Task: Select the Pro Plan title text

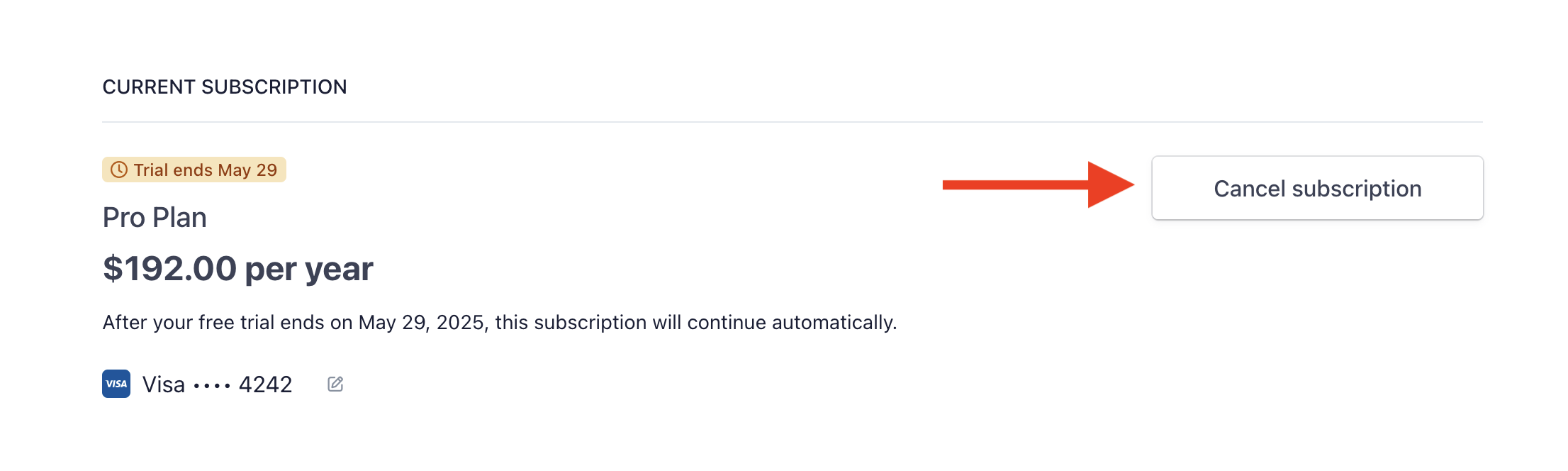Action: 155,217
